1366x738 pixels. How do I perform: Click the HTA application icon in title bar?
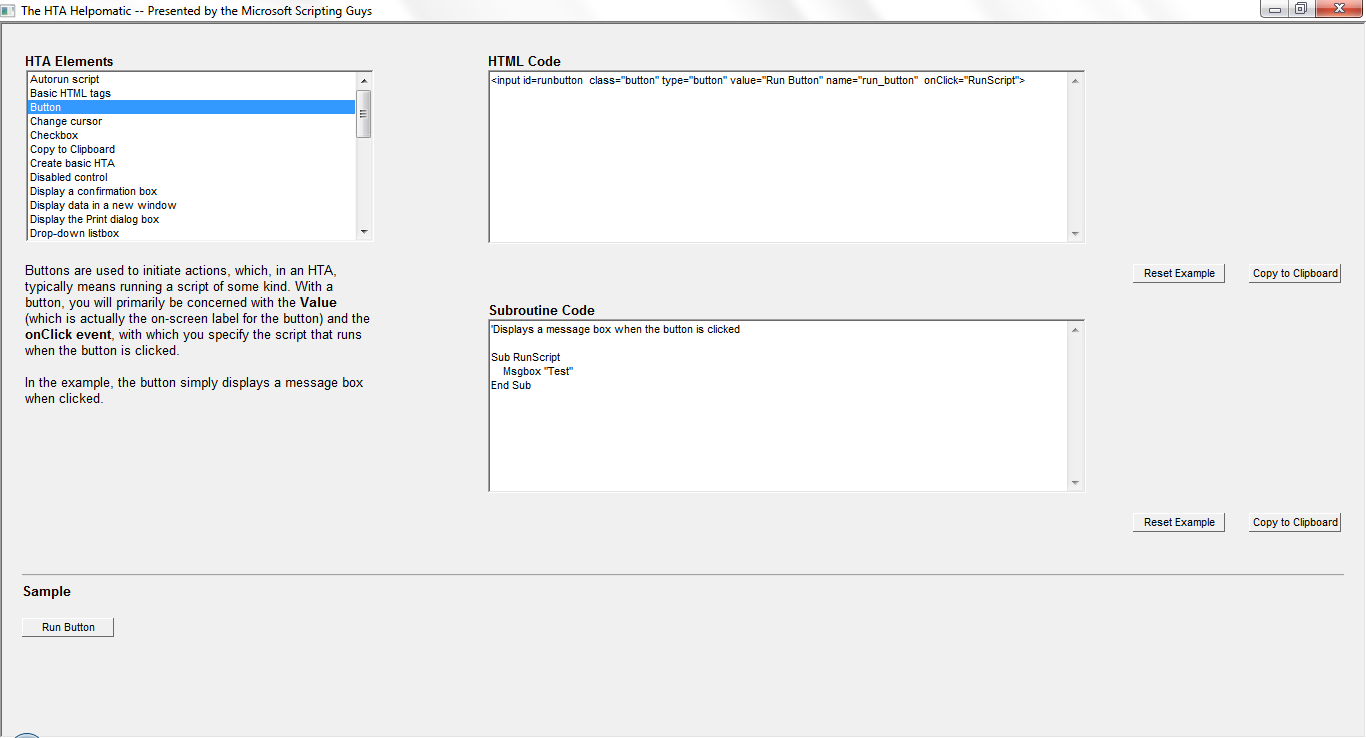click(8, 10)
